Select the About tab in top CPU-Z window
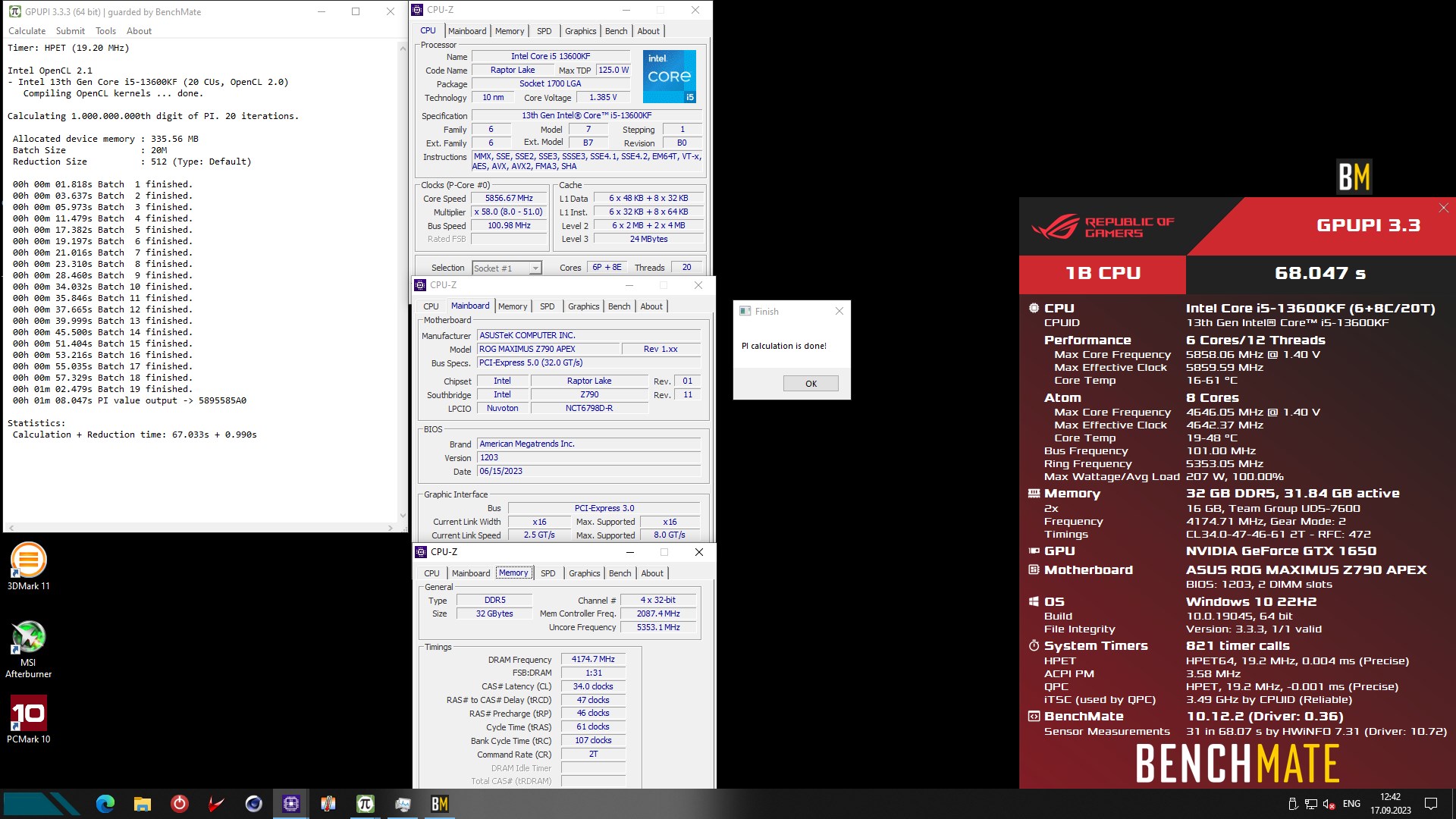This screenshot has height=819, width=1456. coord(648,31)
